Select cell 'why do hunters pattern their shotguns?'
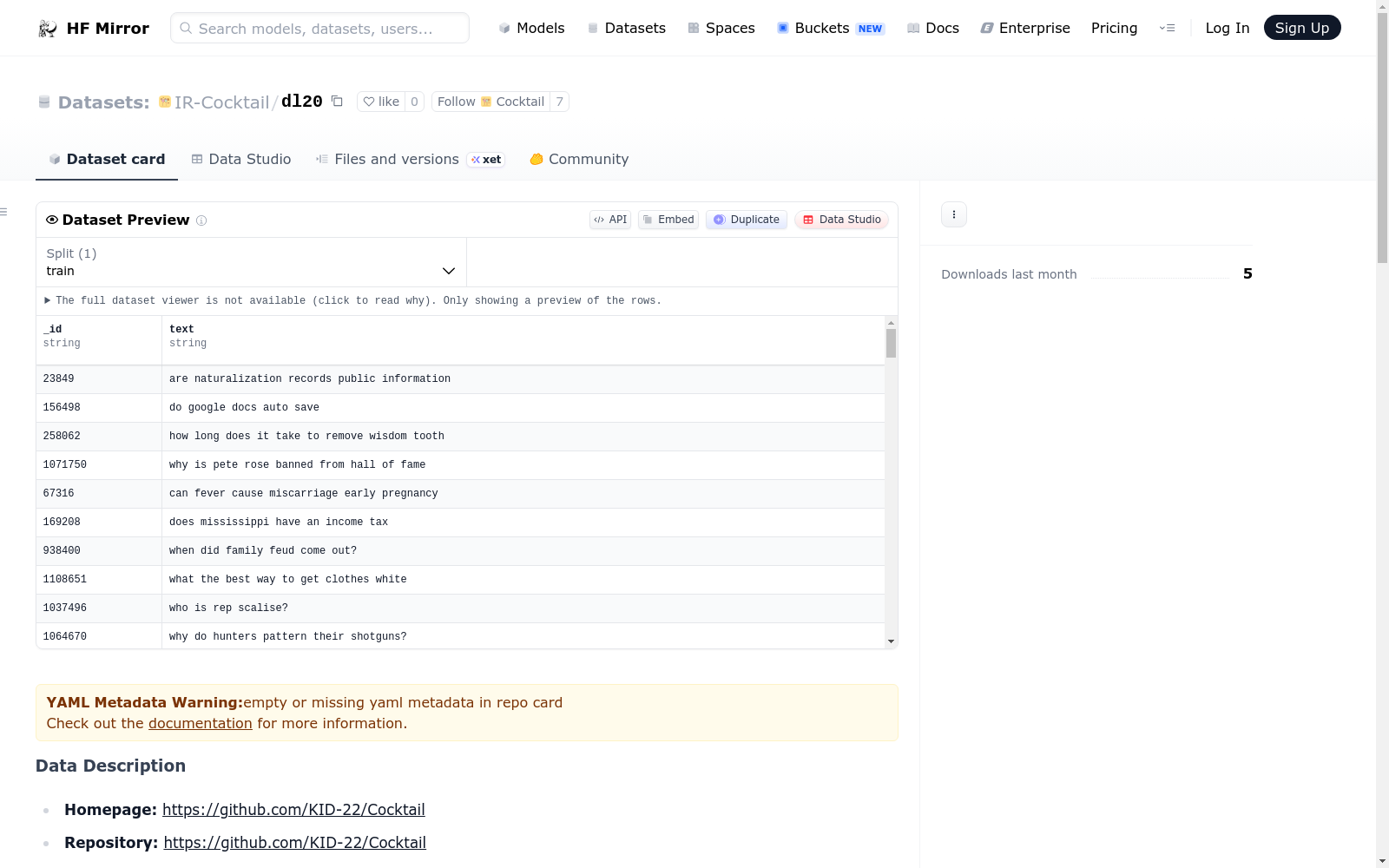Screen dimensions: 1389x868 523,636
